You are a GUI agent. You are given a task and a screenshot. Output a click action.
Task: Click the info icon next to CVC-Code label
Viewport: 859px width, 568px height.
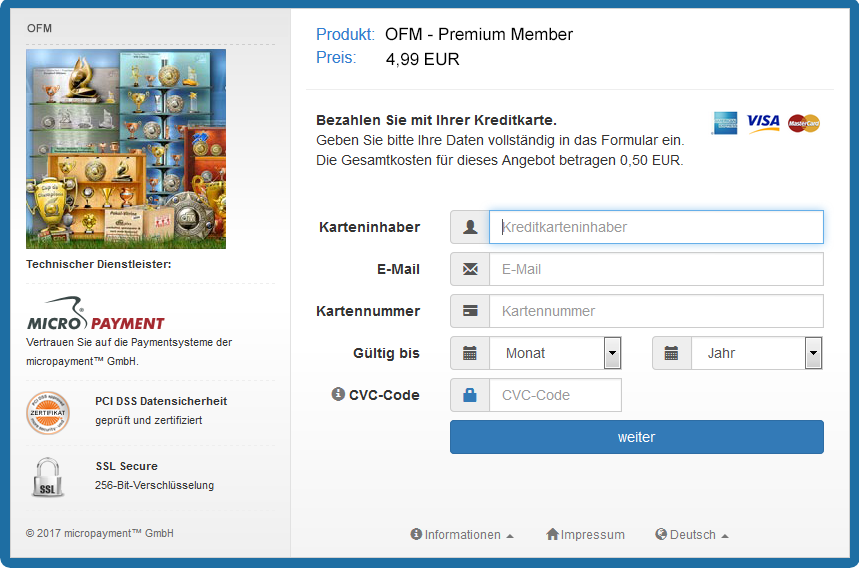pos(338,394)
